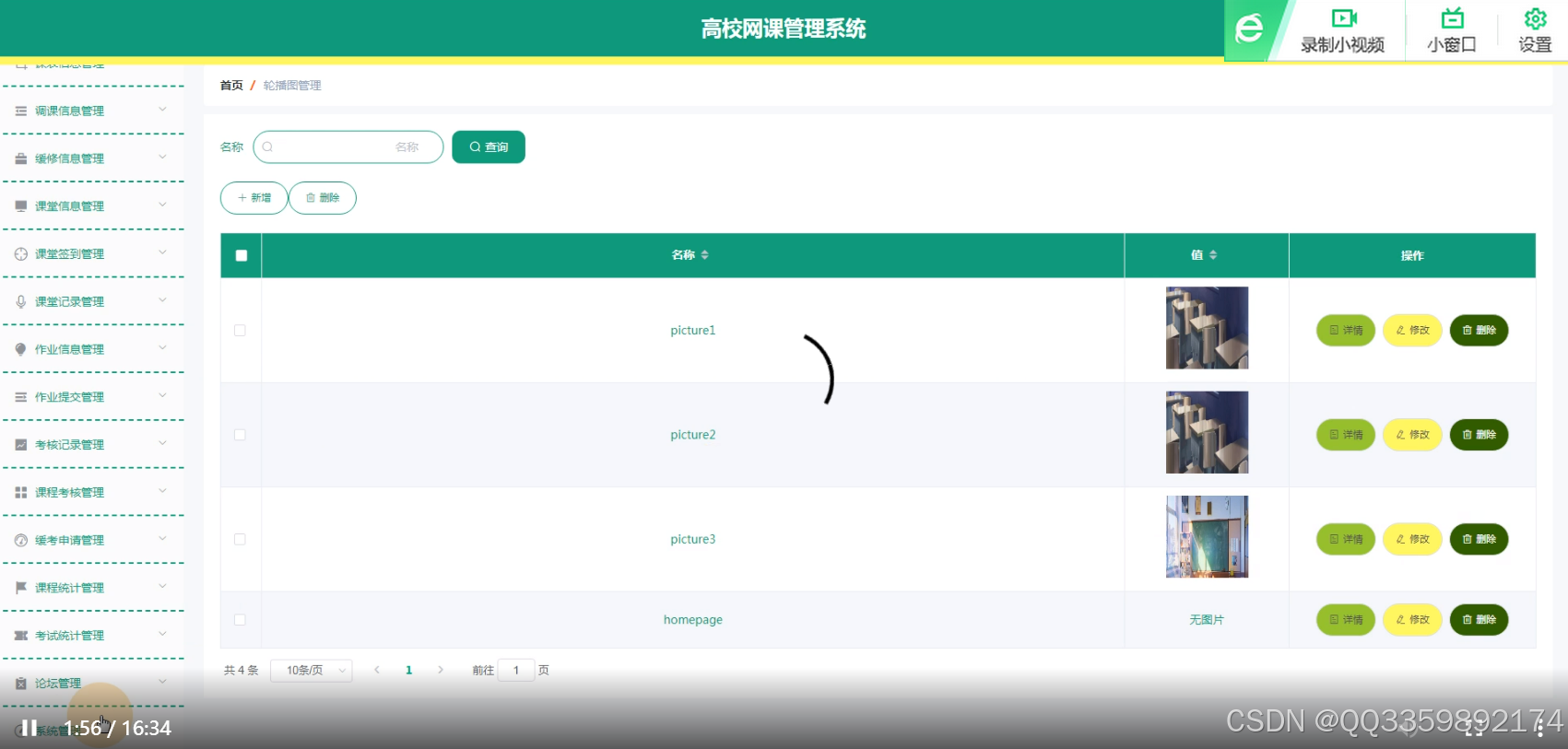Screen dimensions: 1568x749
Task: Open 录制小视频 video recording tool
Action: click(x=1342, y=30)
